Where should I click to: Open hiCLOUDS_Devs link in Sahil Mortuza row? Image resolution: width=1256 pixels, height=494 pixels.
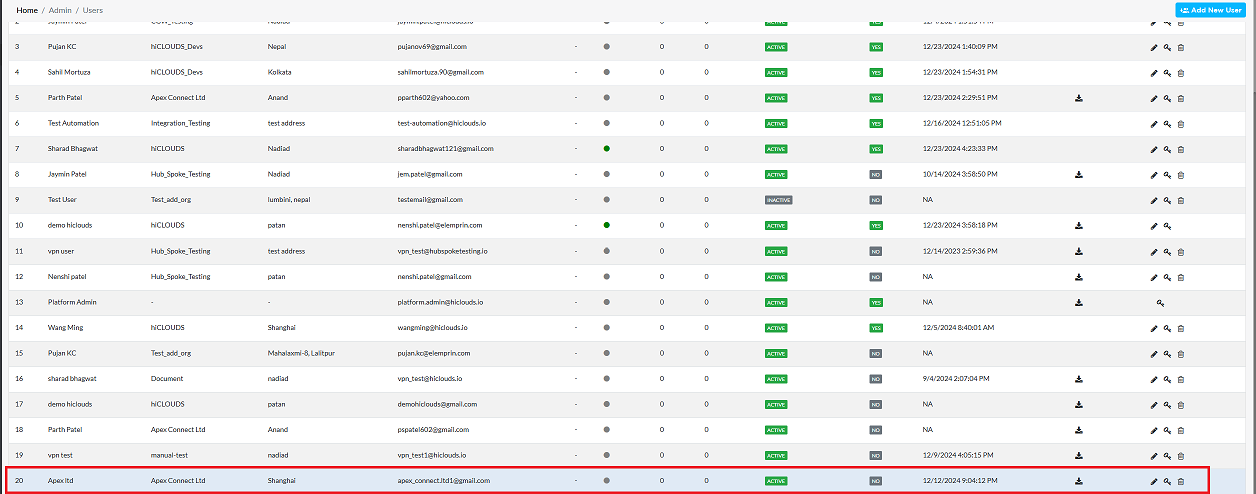[x=177, y=72]
